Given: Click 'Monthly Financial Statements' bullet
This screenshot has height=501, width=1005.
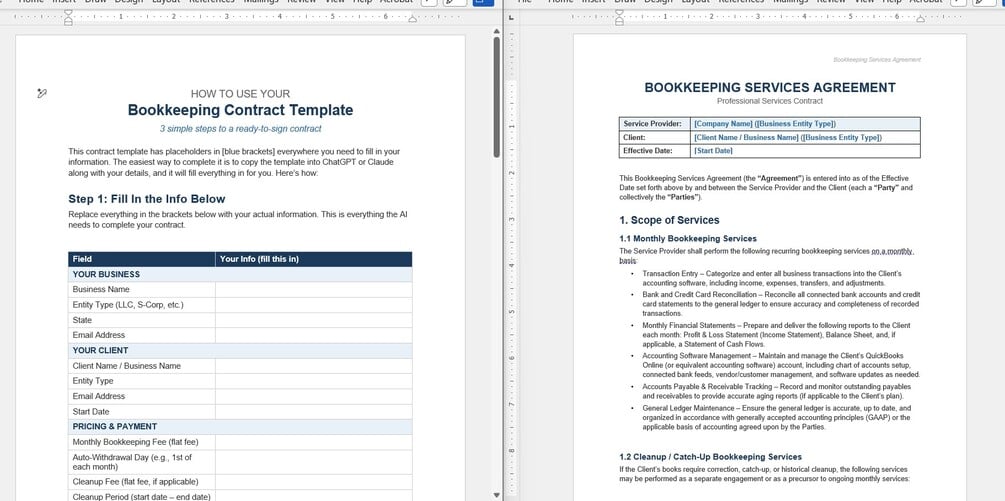Looking at the screenshot, I should tap(776, 335).
